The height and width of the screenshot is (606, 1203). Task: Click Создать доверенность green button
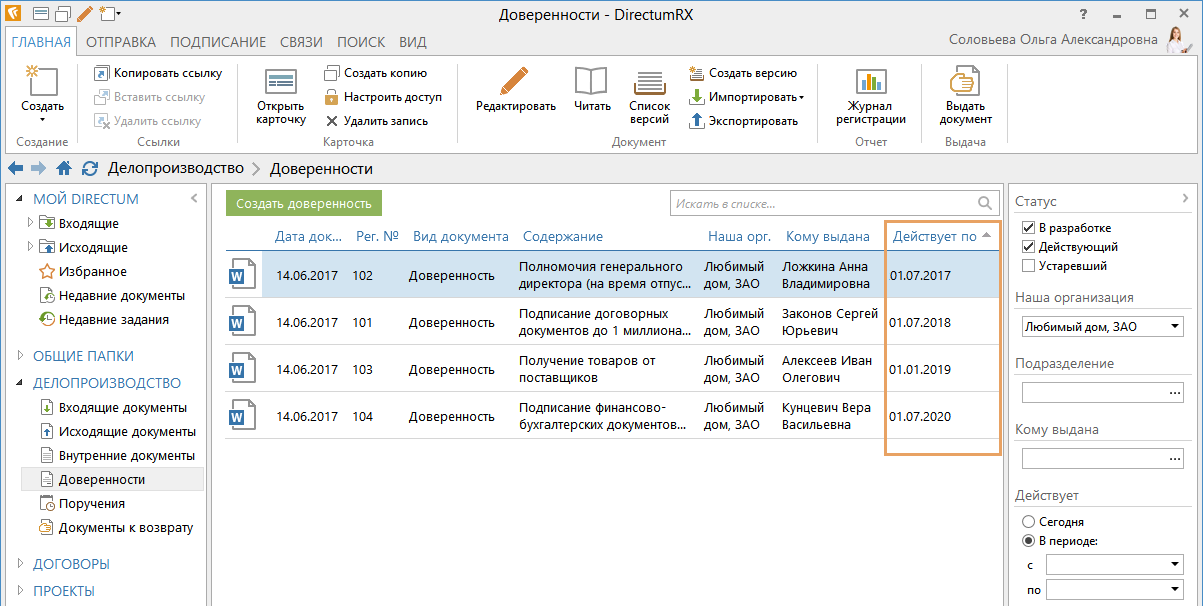pyautogui.click(x=304, y=204)
